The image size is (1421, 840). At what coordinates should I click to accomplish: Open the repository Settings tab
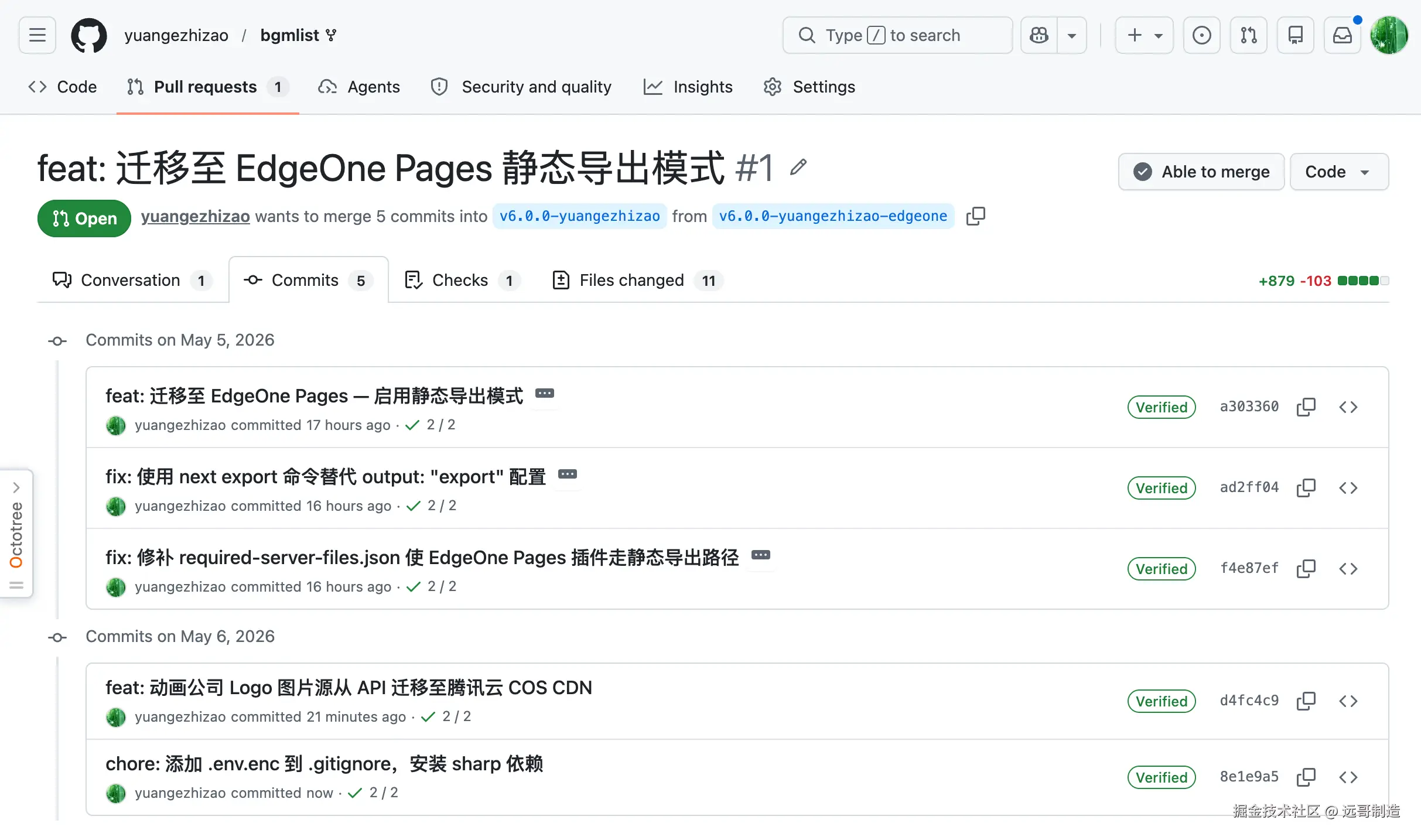[809, 87]
